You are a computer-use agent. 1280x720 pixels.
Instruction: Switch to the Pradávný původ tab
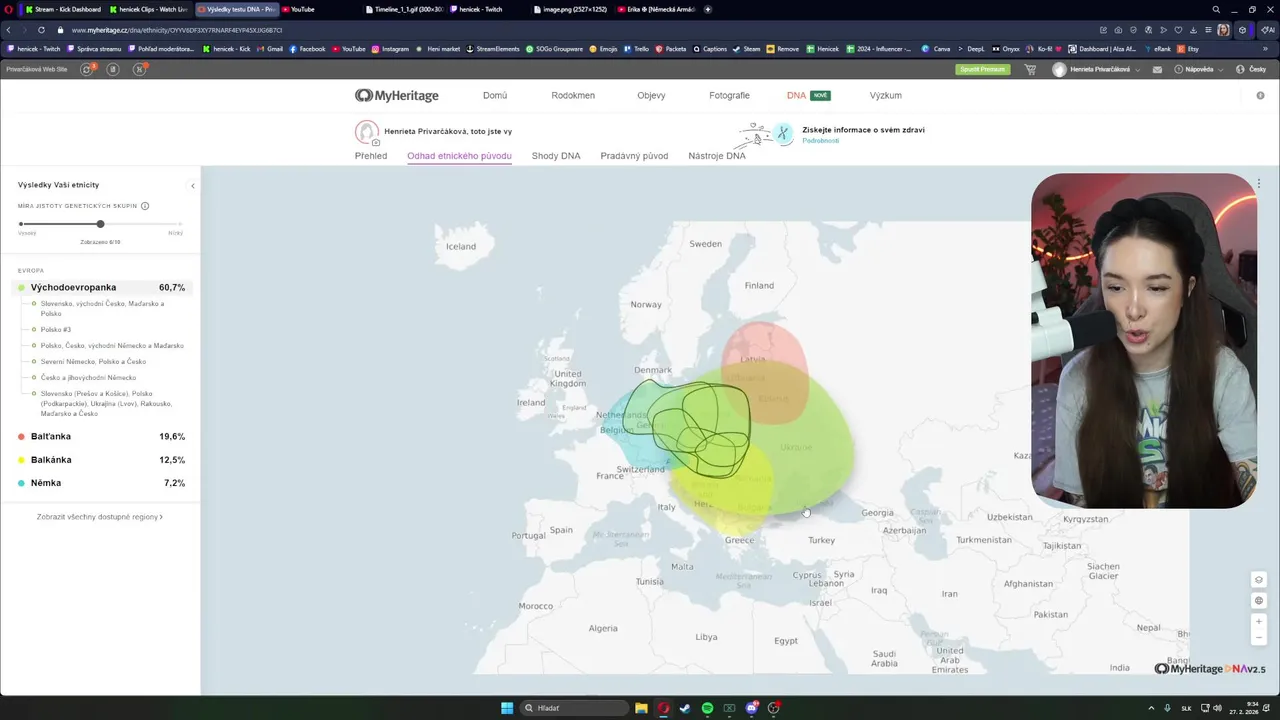[x=634, y=156]
